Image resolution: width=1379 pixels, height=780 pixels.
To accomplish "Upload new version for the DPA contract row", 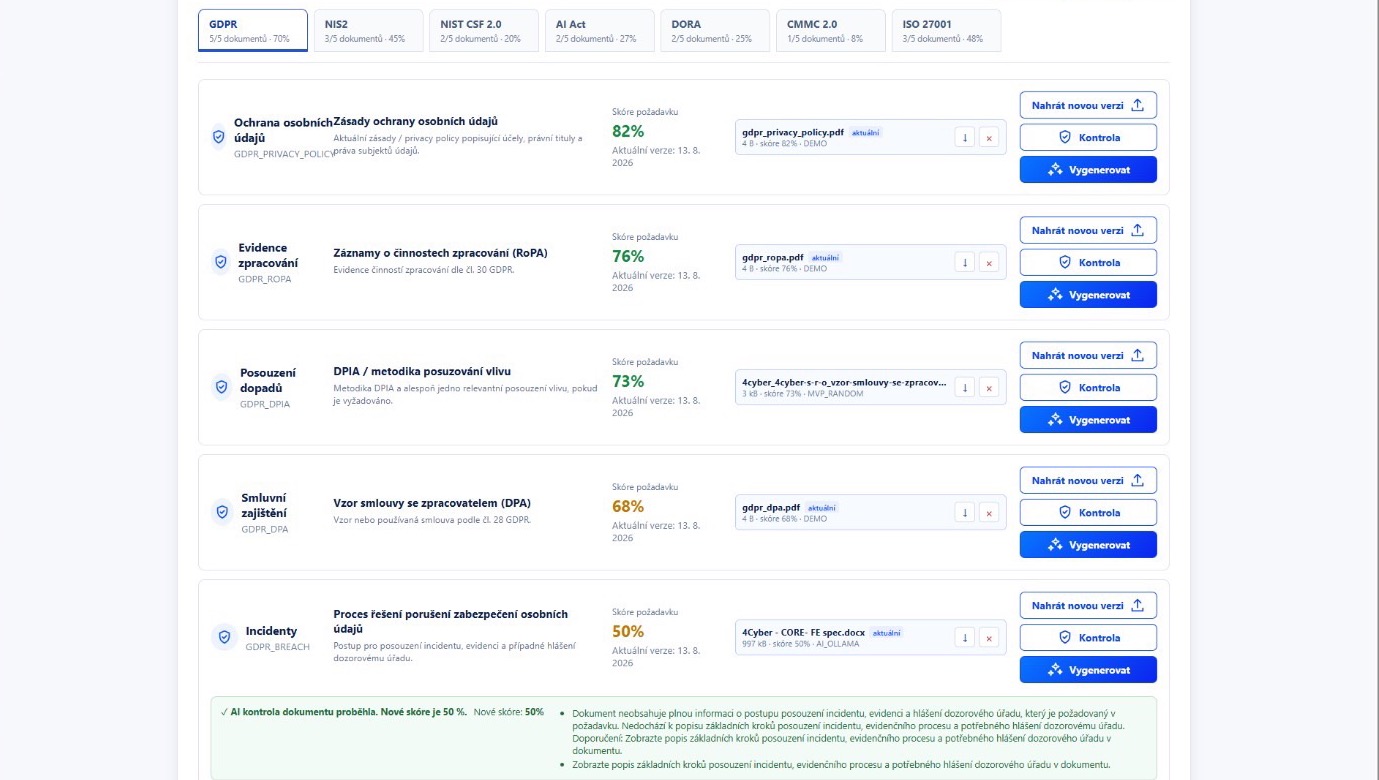I will (x=1088, y=480).
